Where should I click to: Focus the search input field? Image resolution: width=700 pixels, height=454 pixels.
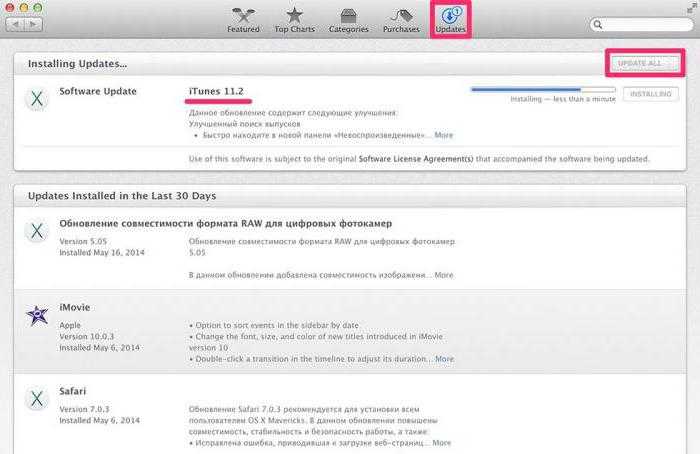click(x=642, y=25)
